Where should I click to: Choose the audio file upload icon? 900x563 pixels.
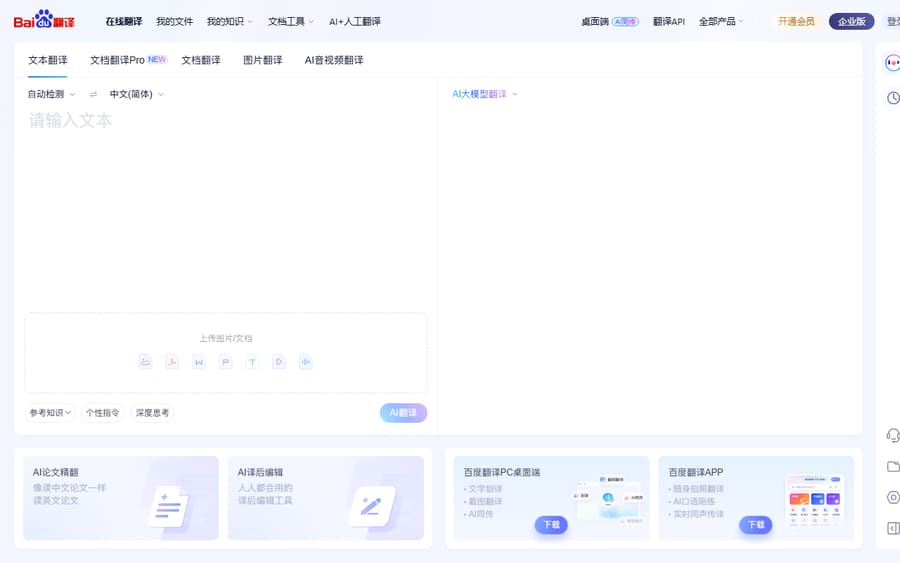pyautogui.click(x=305, y=362)
